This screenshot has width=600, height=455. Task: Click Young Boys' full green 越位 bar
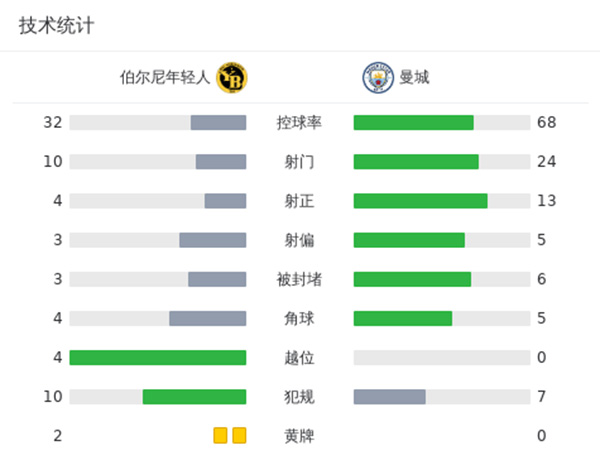[158, 358]
